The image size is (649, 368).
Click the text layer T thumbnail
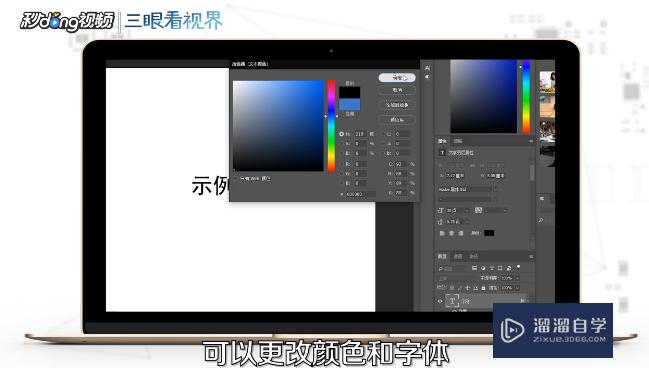tap(452, 301)
